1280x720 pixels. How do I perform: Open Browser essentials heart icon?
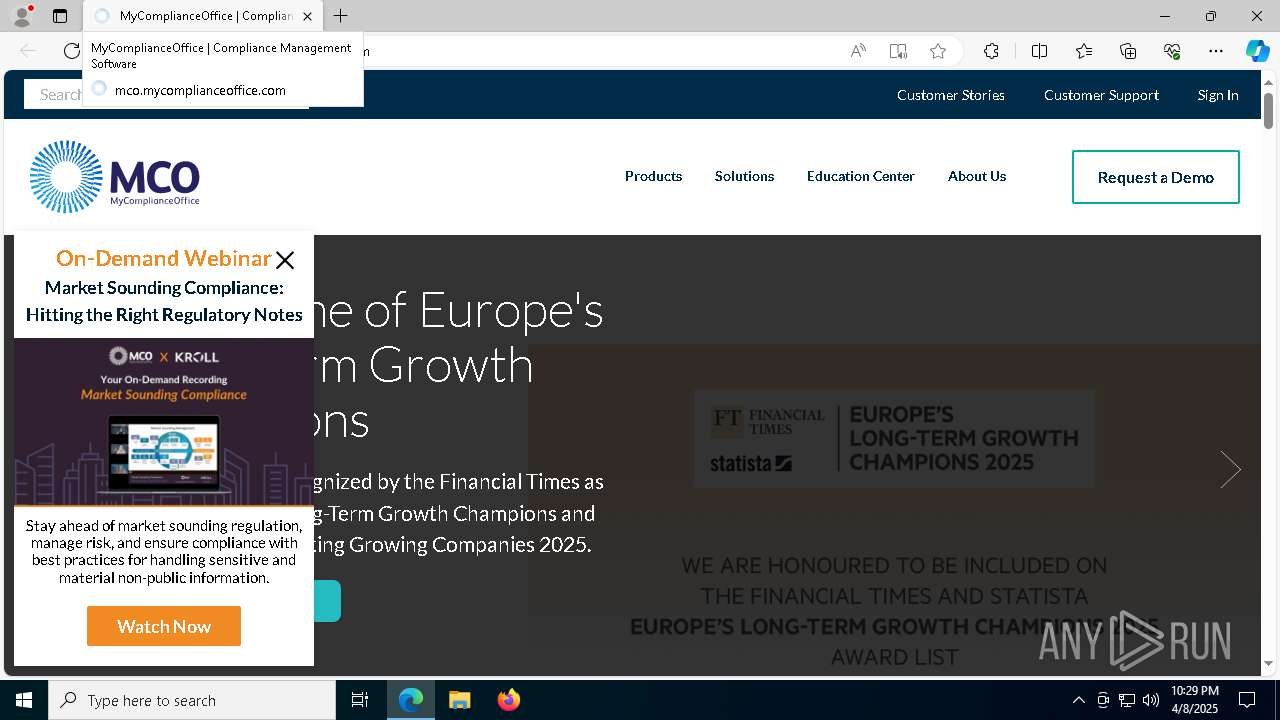1172,51
